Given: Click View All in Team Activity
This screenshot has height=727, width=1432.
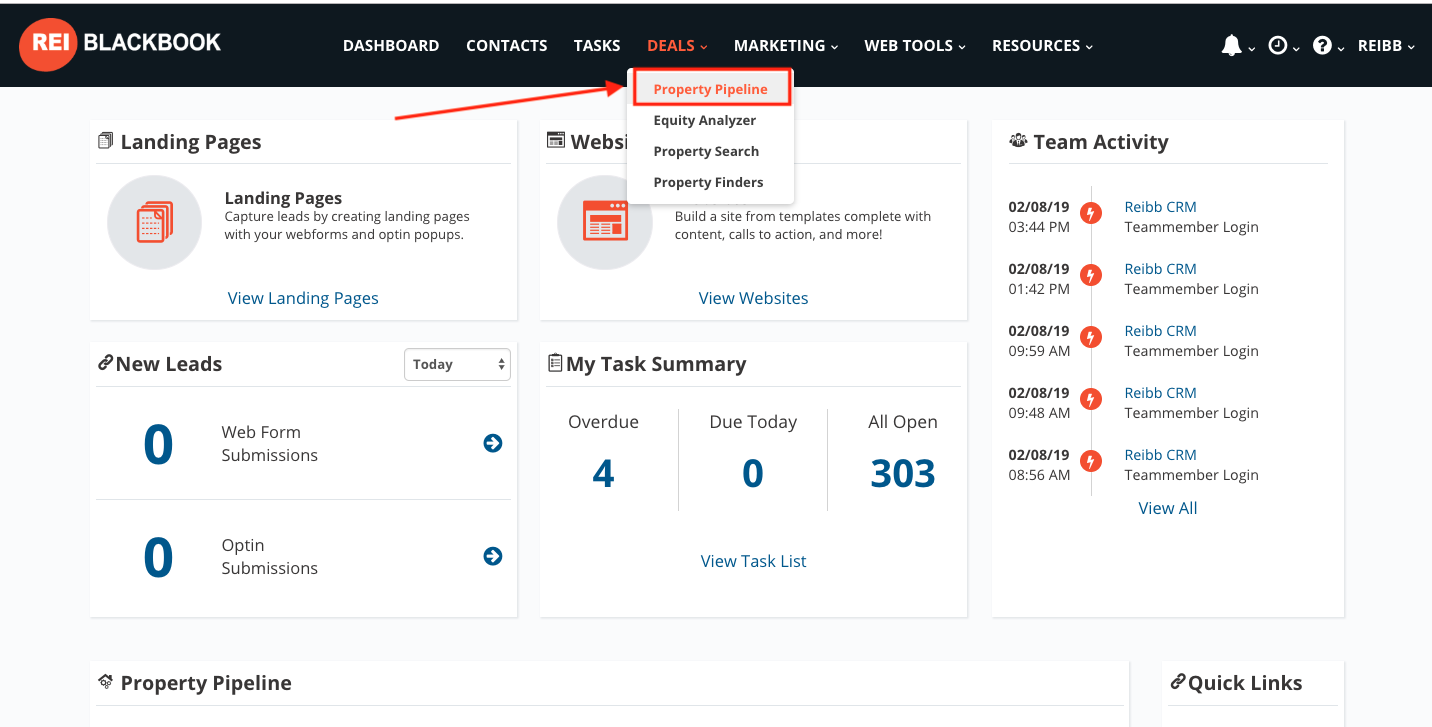Looking at the screenshot, I should coord(1168,508).
